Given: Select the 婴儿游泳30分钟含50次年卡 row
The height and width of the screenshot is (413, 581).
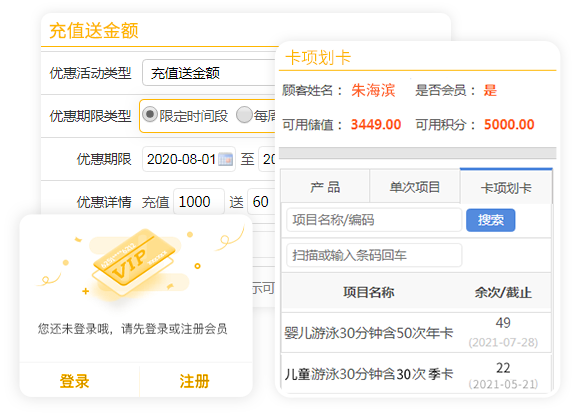Looking at the screenshot, I should [x=416, y=332].
